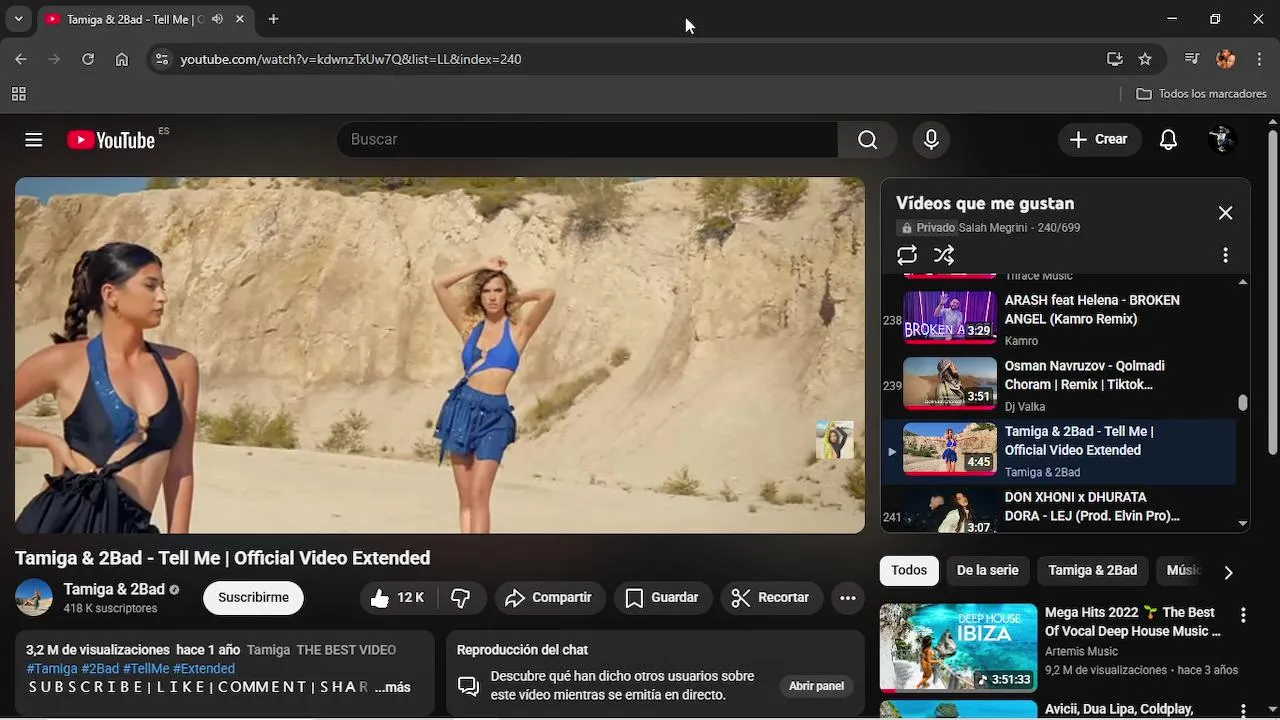Click Artemis Music channel name
The width and height of the screenshot is (1280, 720).
point(1081,651)
